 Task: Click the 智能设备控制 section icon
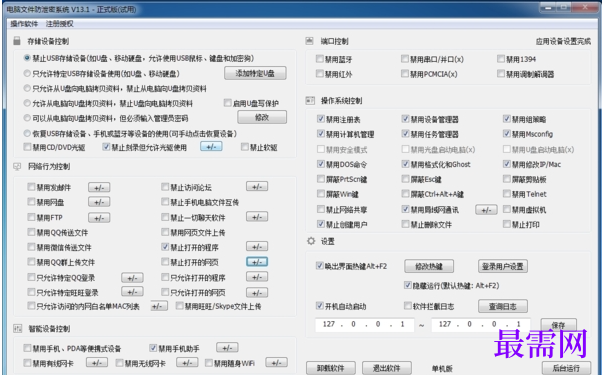point(18,329)
